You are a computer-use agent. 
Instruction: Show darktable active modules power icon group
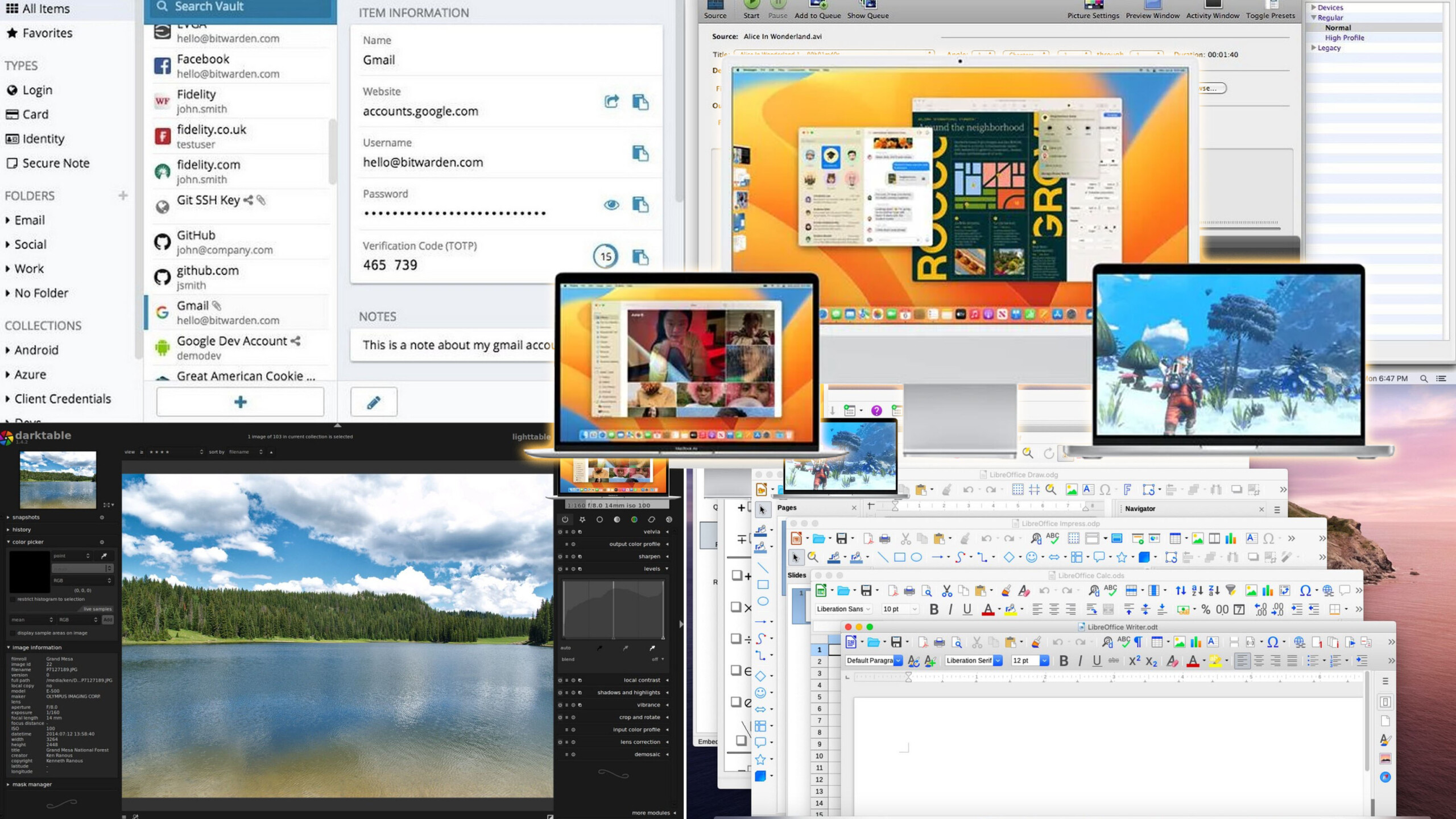pyautogui.click(x=565, y=519)
